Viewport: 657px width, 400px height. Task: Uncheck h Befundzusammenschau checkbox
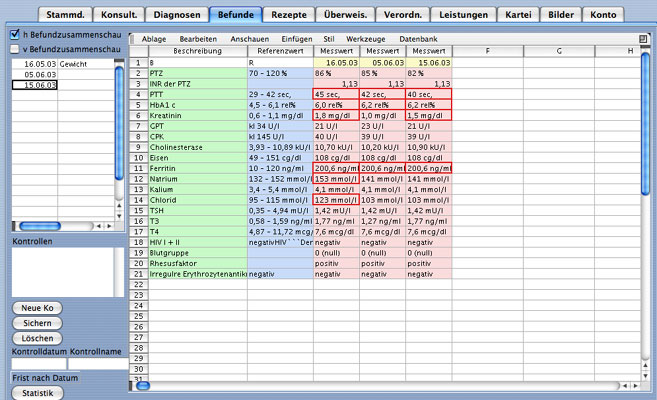[x=15, y=34]
